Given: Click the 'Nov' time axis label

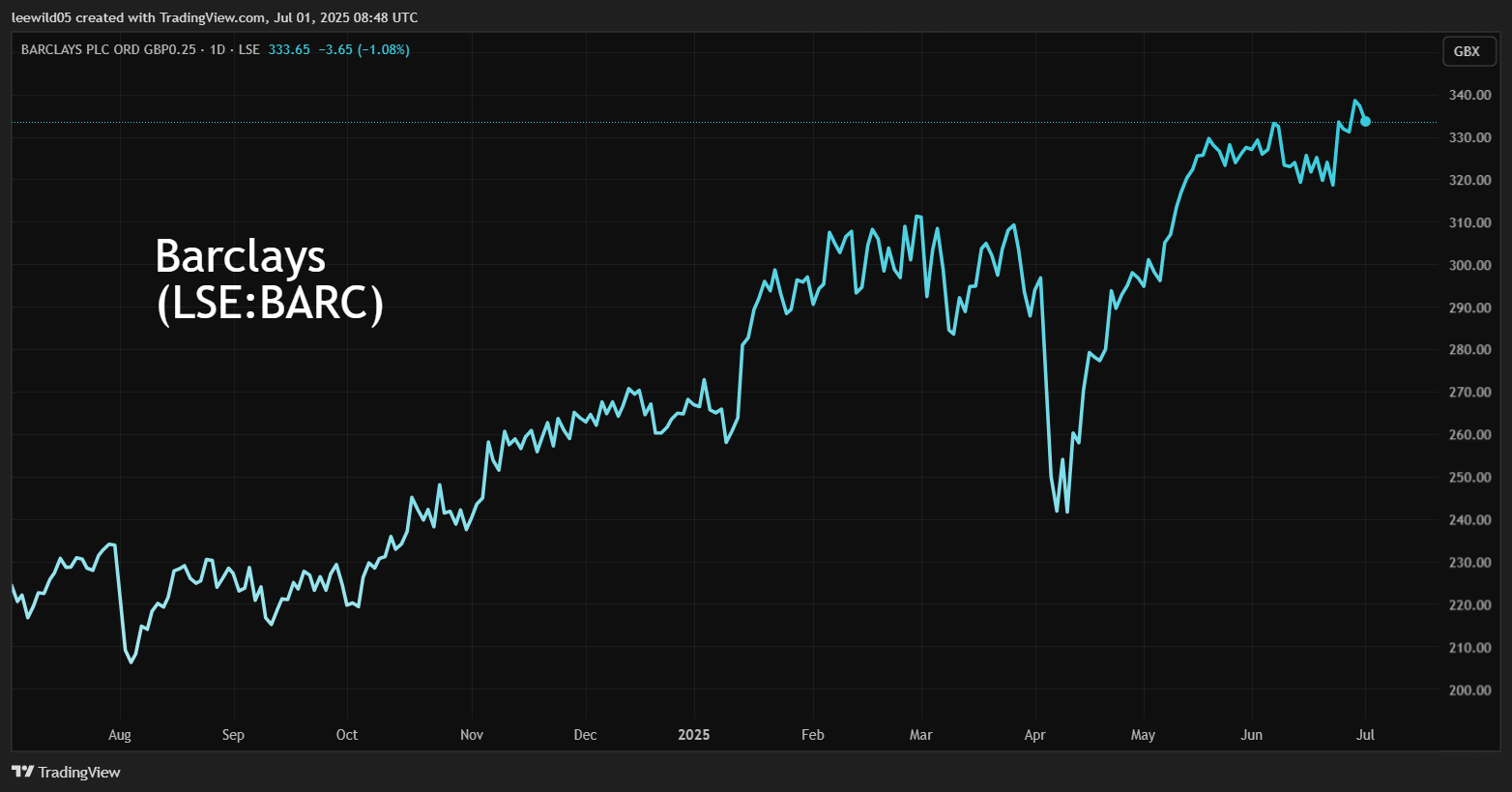Looking at the screenshot, I should [x=472, y=735].
